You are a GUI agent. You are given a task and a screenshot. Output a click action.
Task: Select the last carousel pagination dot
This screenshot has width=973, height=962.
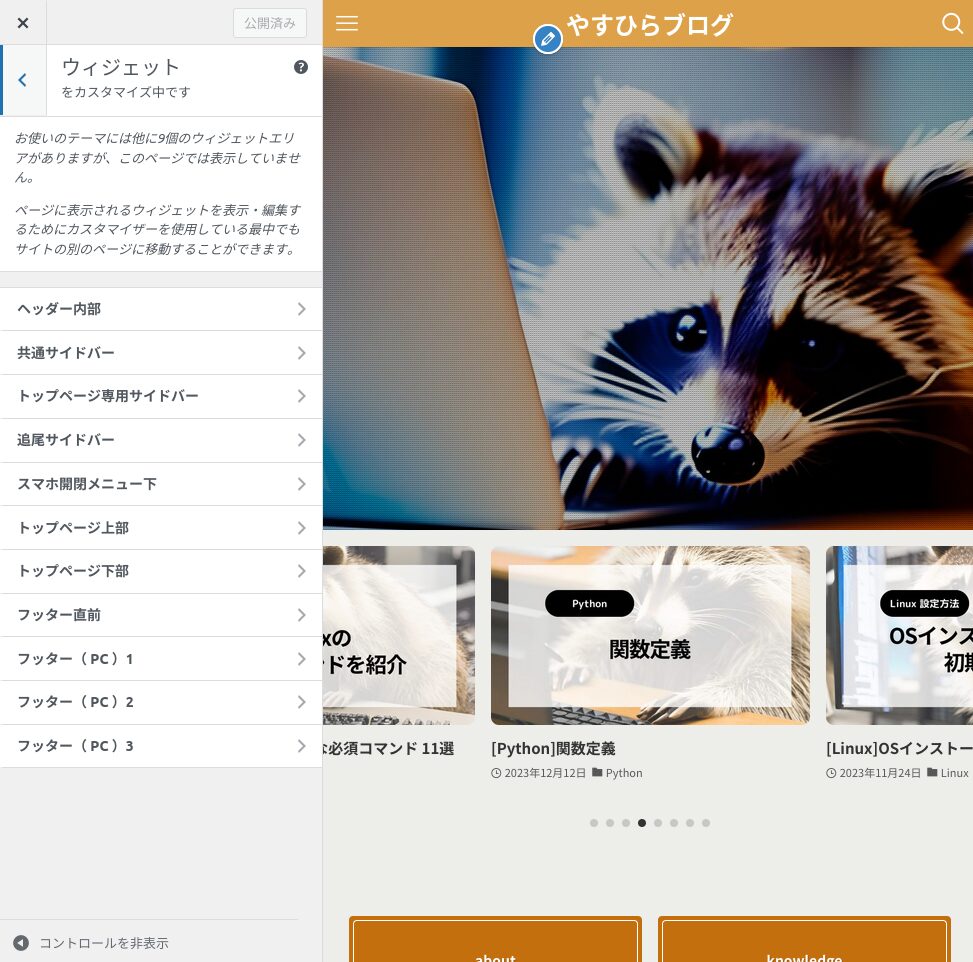pos(706,823)
